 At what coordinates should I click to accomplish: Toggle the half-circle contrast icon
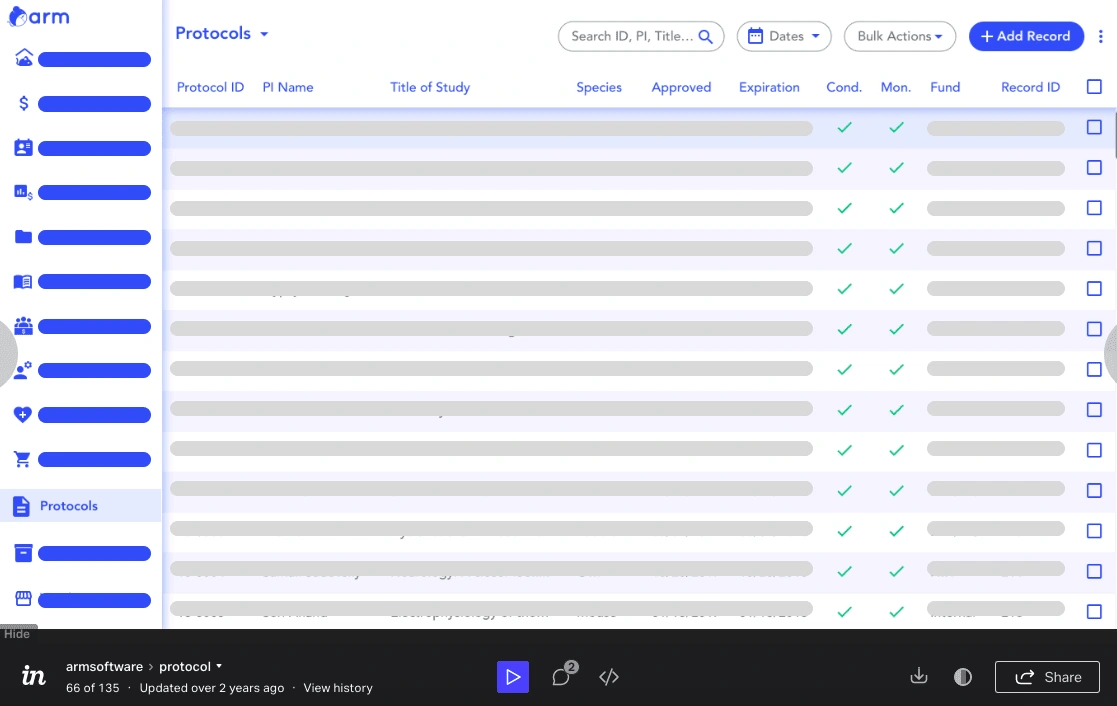pos(963,677)
